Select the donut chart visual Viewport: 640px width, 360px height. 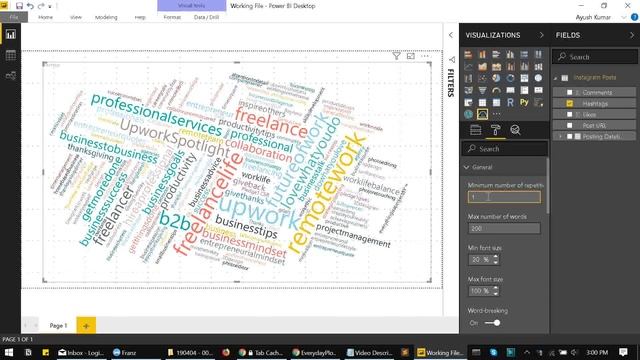click(510, 78)
